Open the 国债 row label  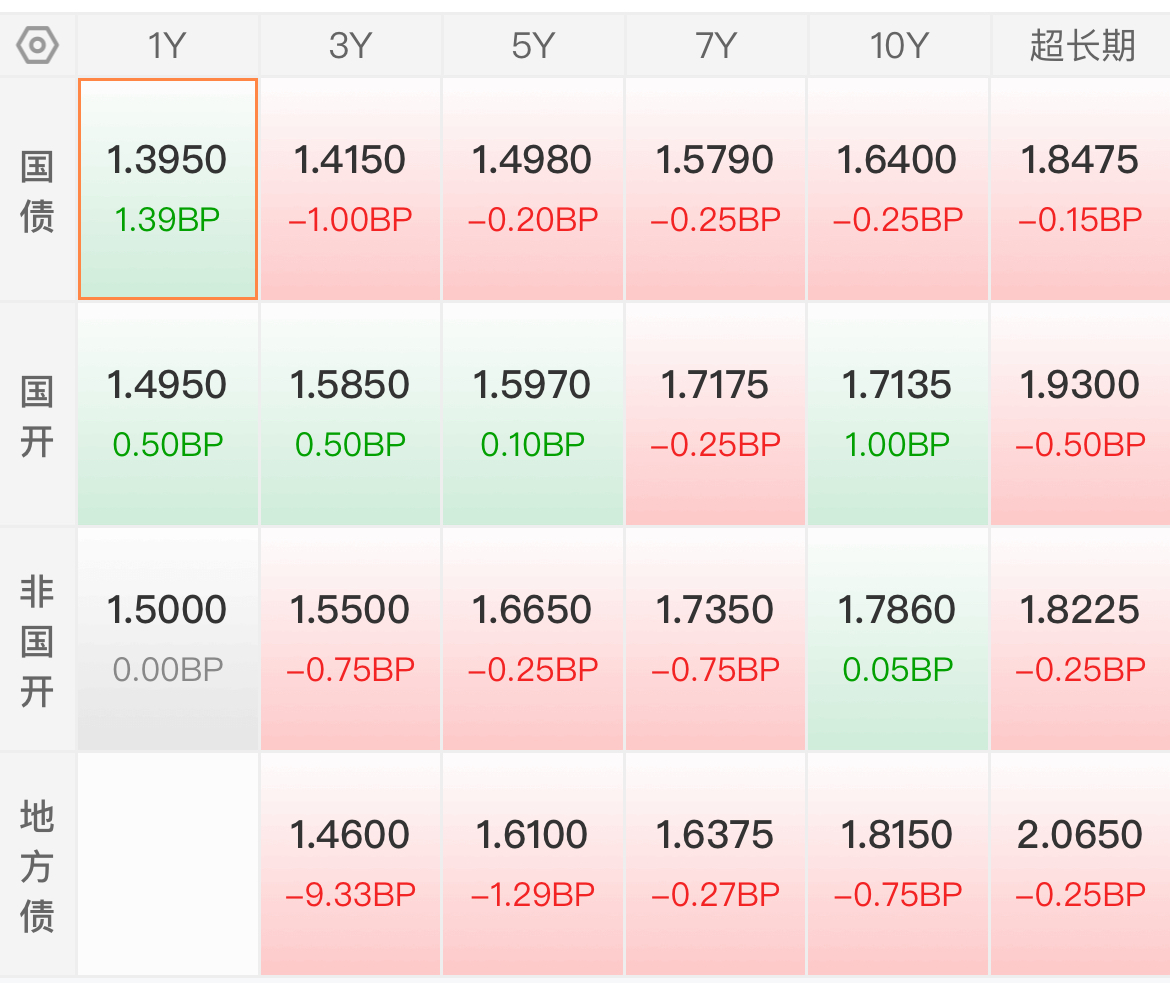[x=37, y=190]
